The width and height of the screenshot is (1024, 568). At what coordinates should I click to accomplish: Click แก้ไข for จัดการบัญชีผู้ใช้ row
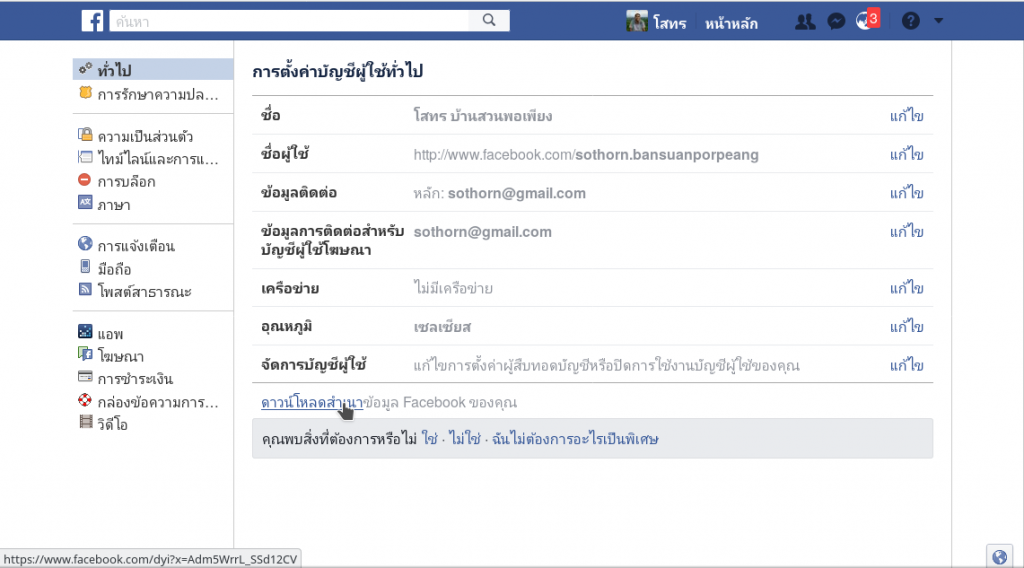906,365
